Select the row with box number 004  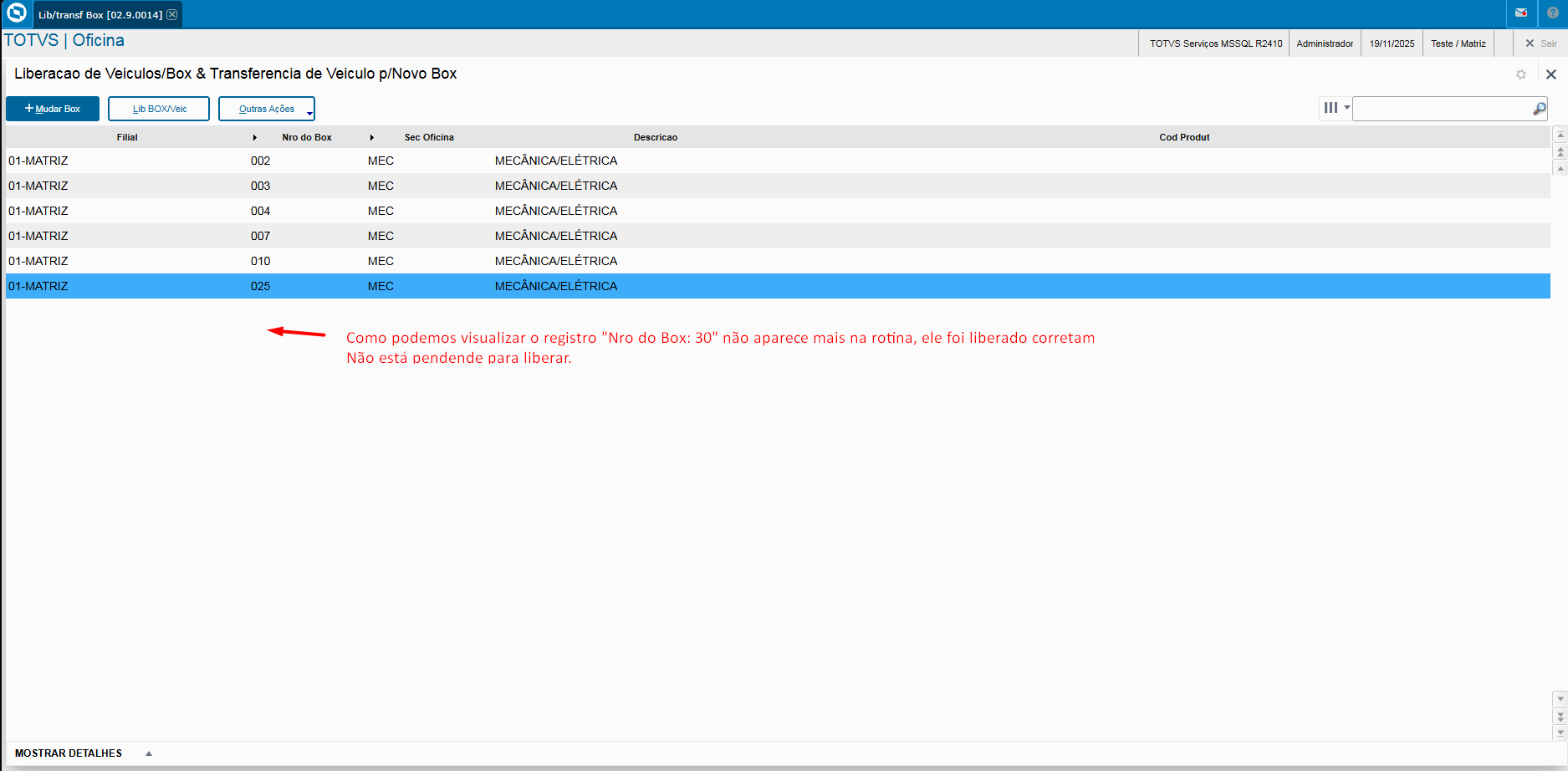point(778,211)
